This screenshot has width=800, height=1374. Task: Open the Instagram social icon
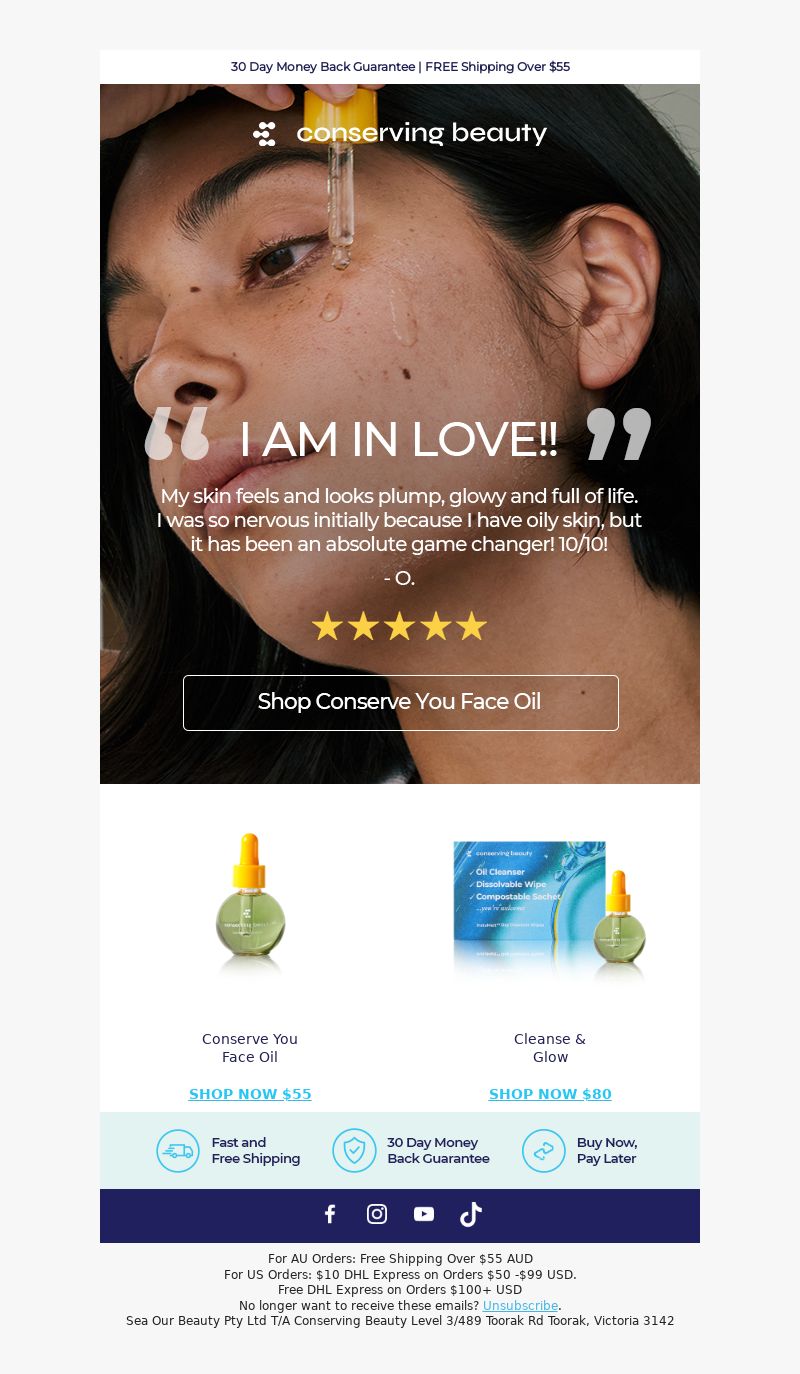click(377, 1214)
